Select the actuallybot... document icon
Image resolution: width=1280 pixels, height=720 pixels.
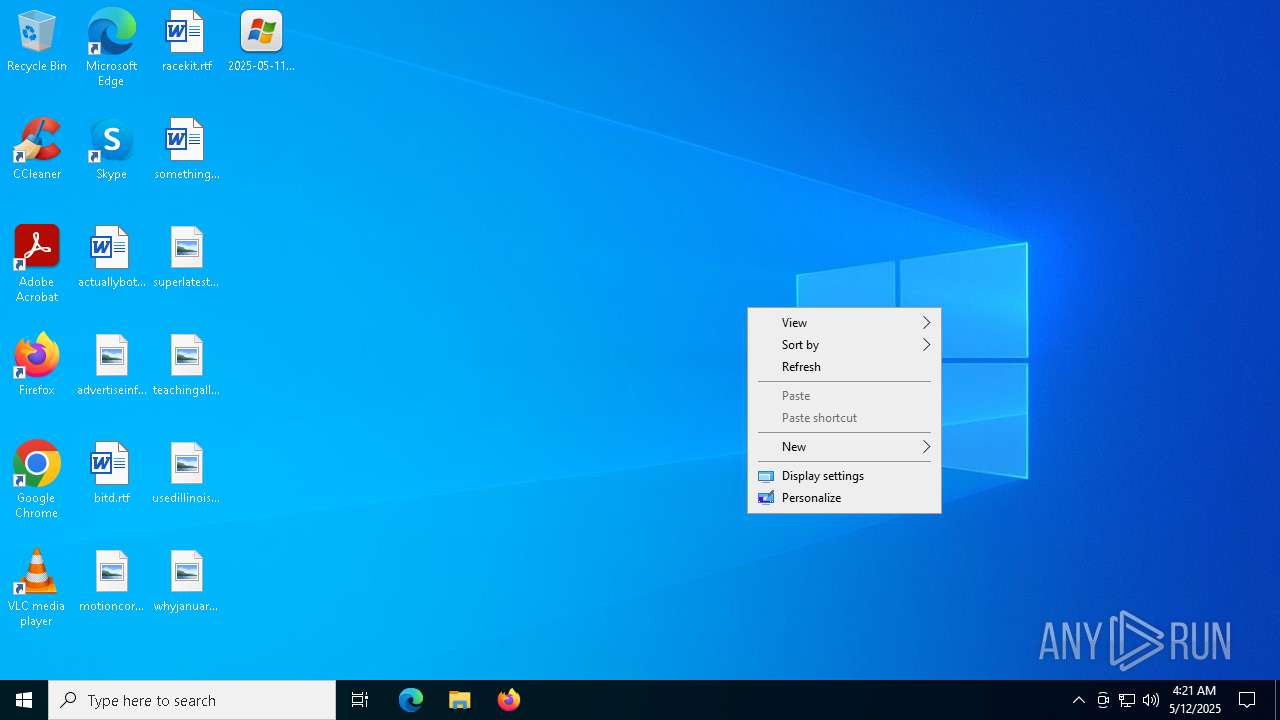(x=111, y=258)
